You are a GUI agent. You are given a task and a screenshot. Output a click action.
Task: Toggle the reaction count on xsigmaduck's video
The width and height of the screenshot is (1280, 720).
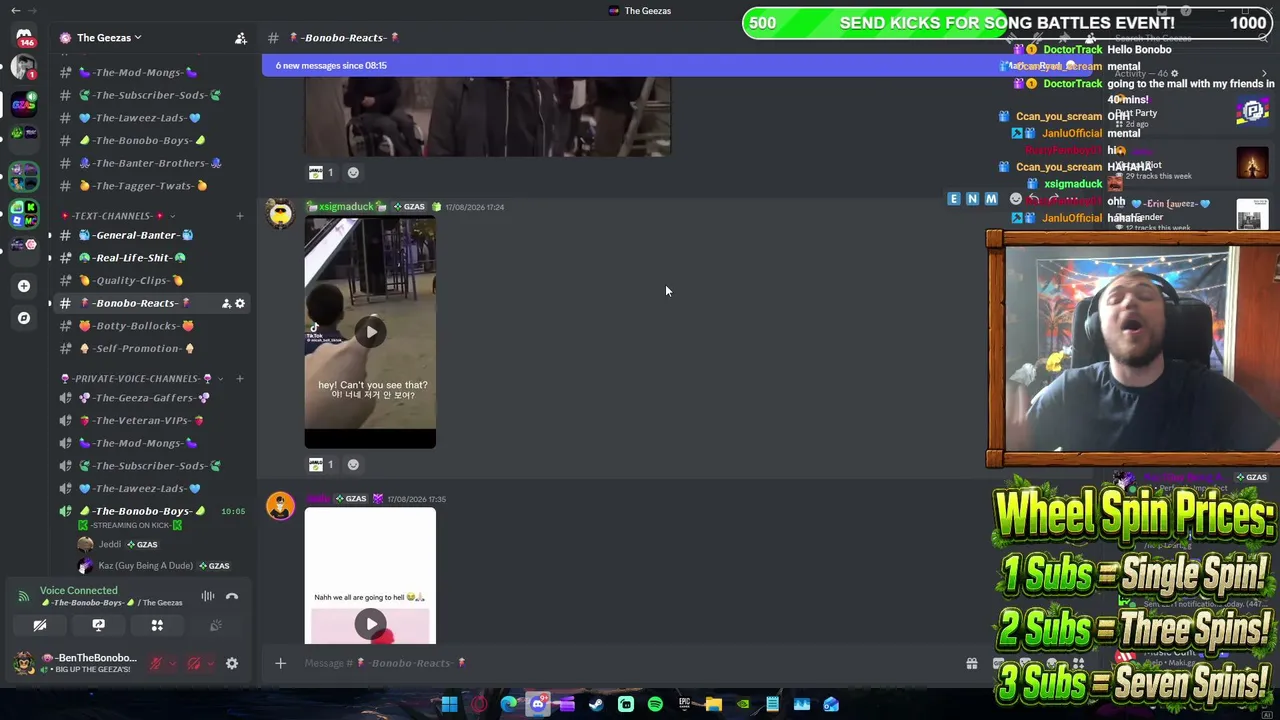pos(321,465)
